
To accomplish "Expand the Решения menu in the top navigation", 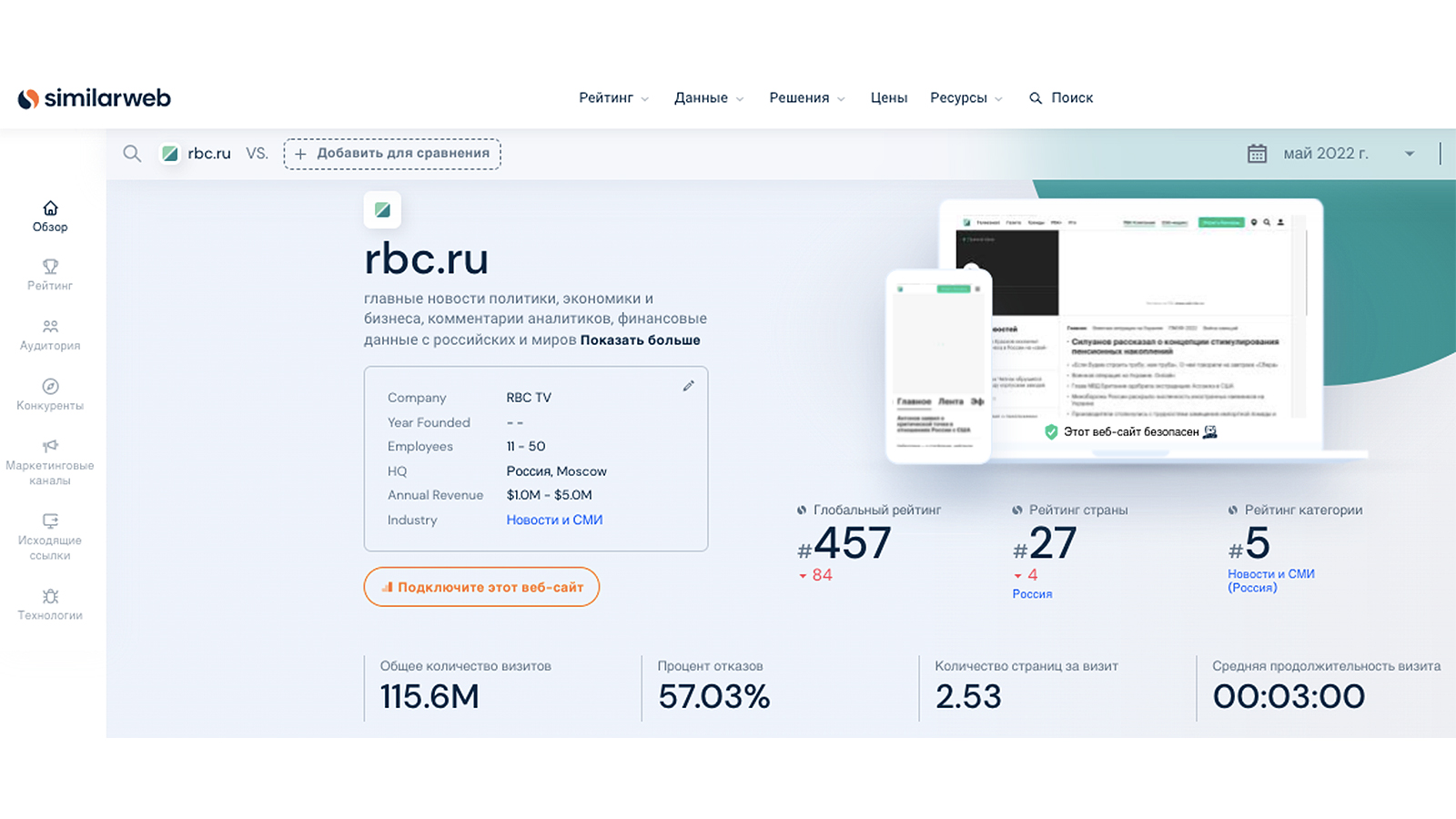I will click(807, 98).
